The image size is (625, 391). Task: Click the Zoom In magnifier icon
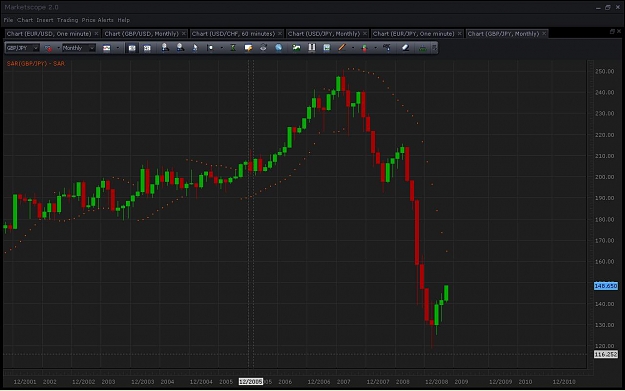coord(165,47)
